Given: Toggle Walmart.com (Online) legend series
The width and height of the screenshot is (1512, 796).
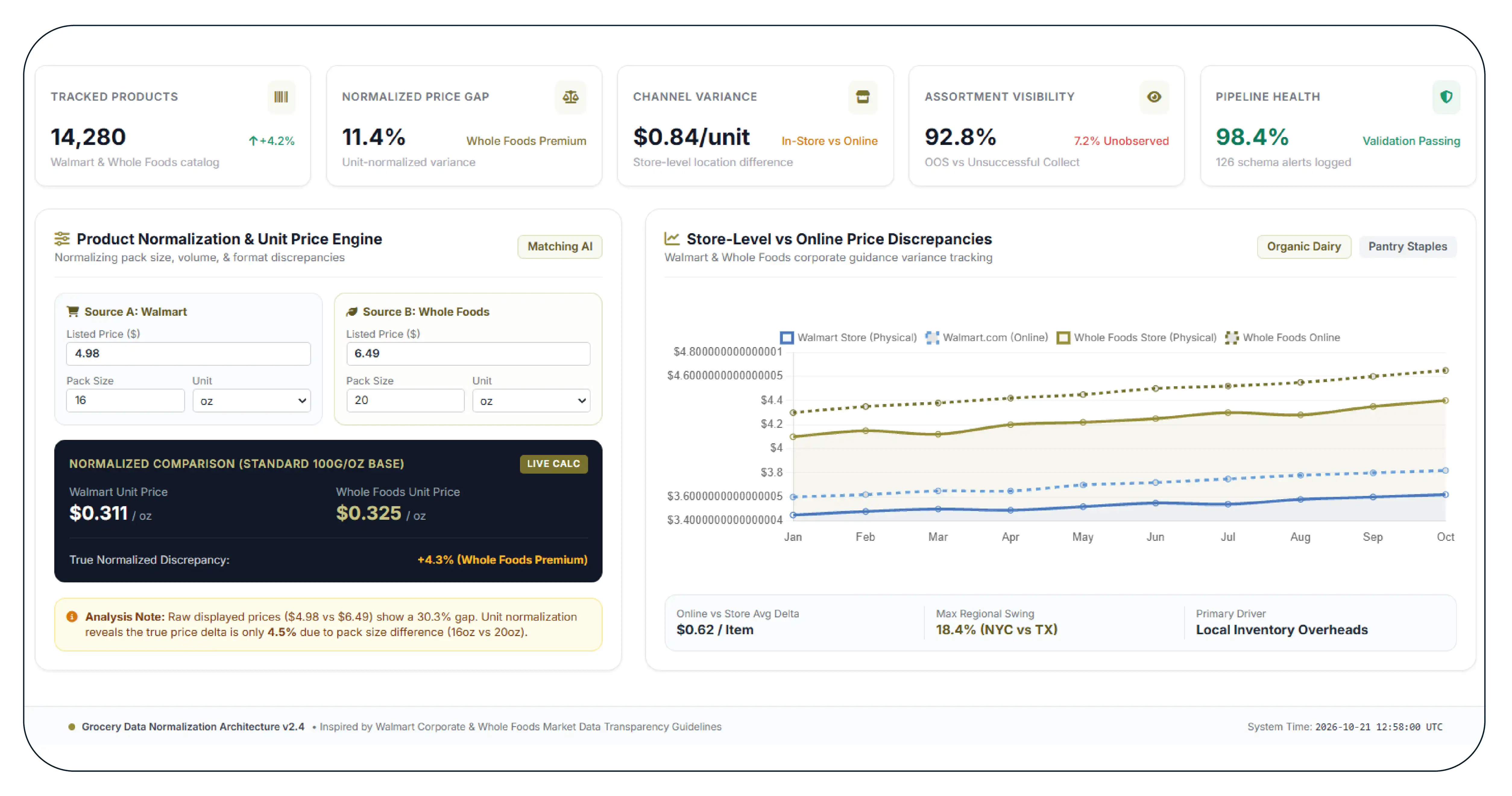Looking at the screenshot, I should [987, 337].
